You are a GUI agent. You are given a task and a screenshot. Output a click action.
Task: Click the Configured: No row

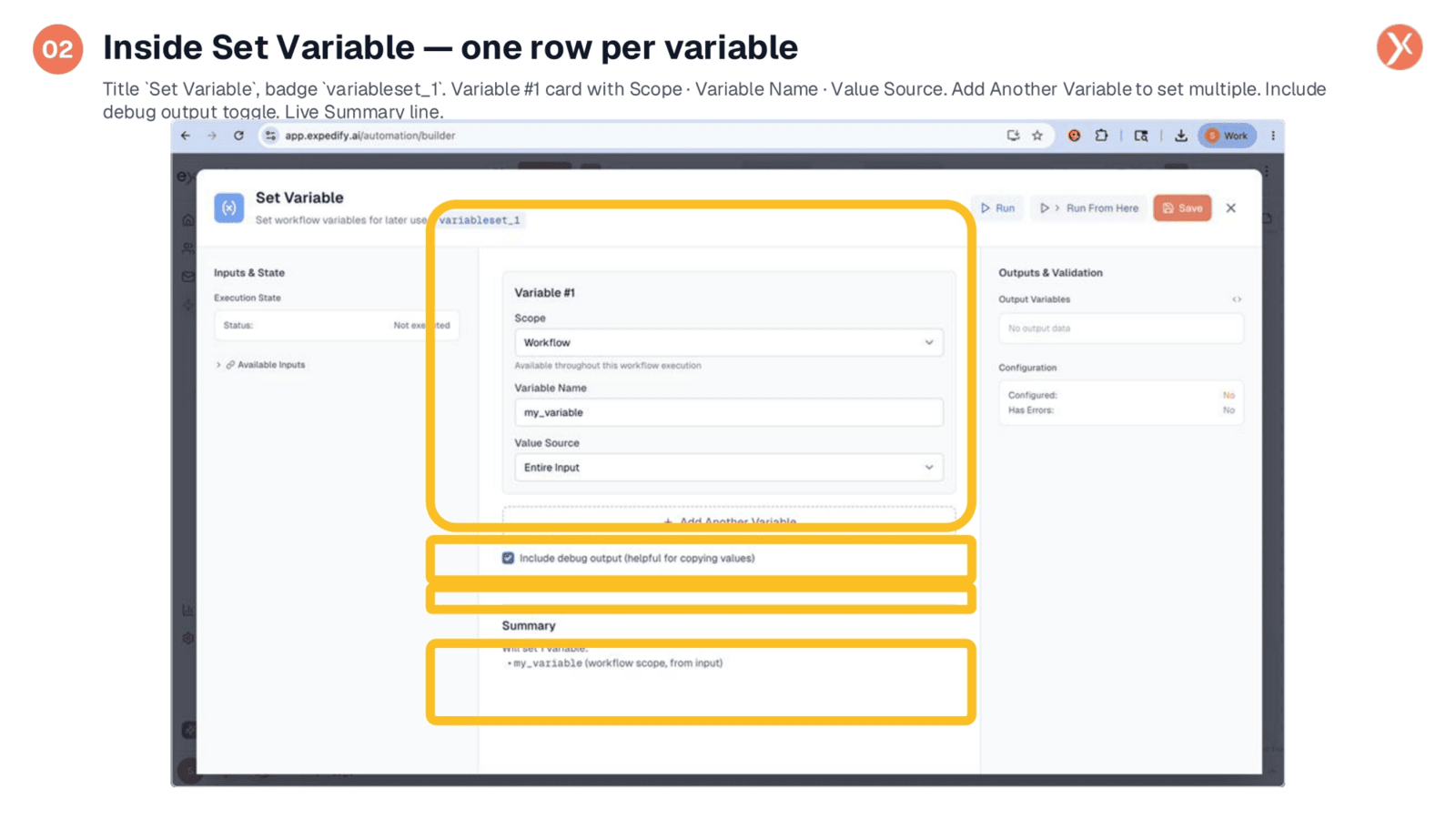coord(1121,395)
